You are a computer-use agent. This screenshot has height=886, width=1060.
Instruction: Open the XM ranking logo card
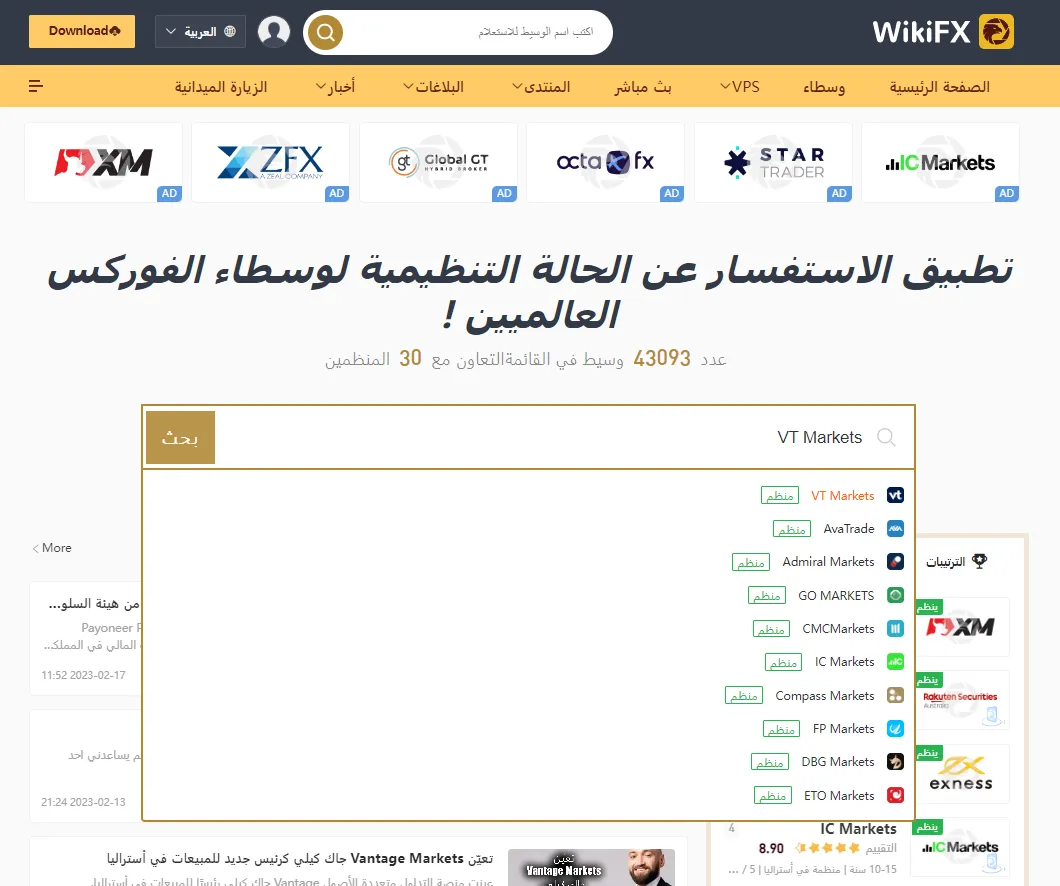(961, 627)
